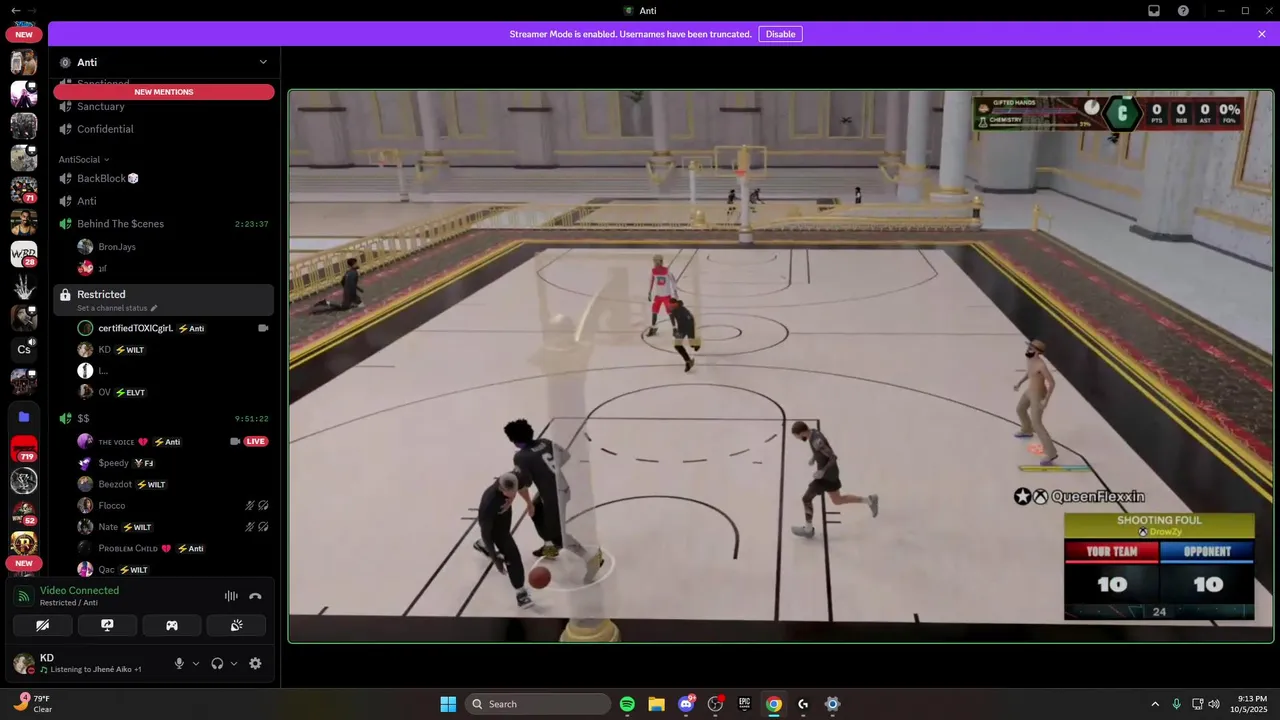Click the green connection signal icon
Screen dimensions: 1280x720
coord(24,596)
